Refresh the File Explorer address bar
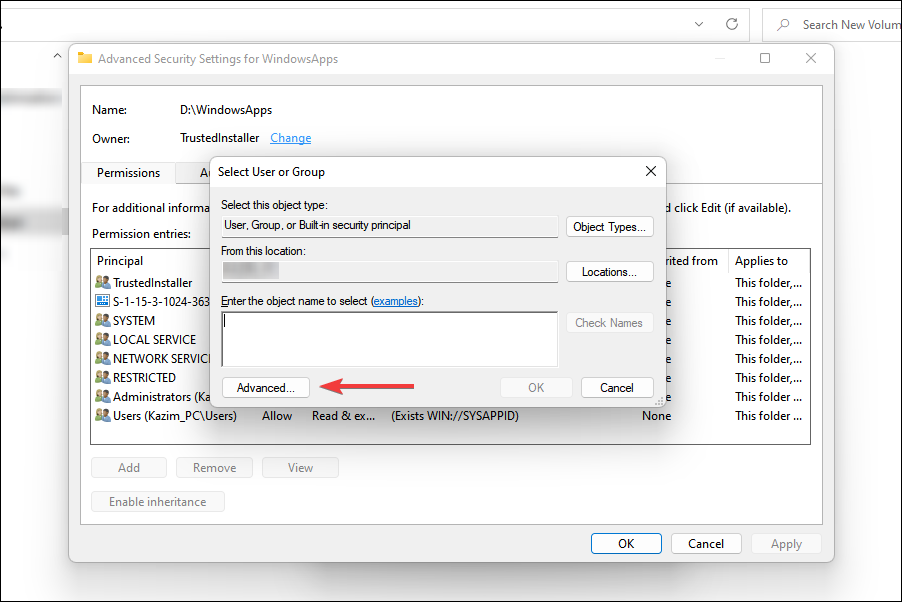This screenshot has width=902, height=602. click(732, 24)
